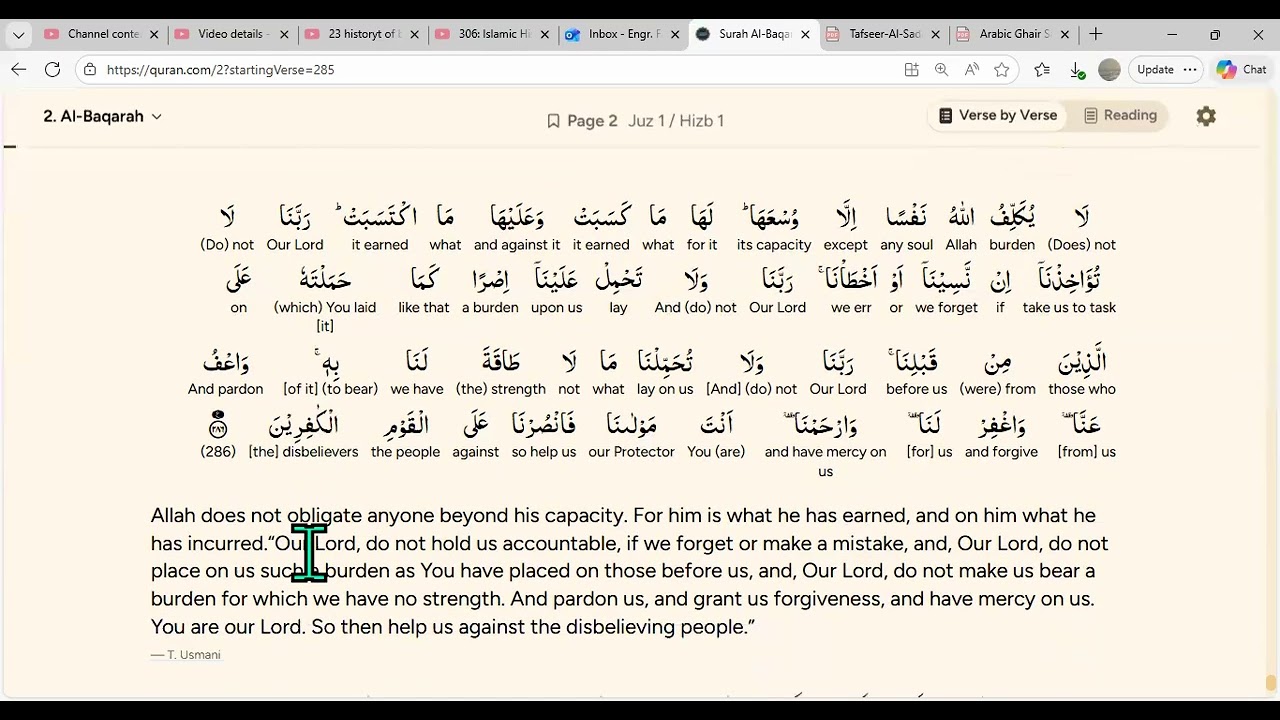The width and height of the screenshot is (1280, 720).
Task: Click the browser Update button
Action: coord(1155,69)
